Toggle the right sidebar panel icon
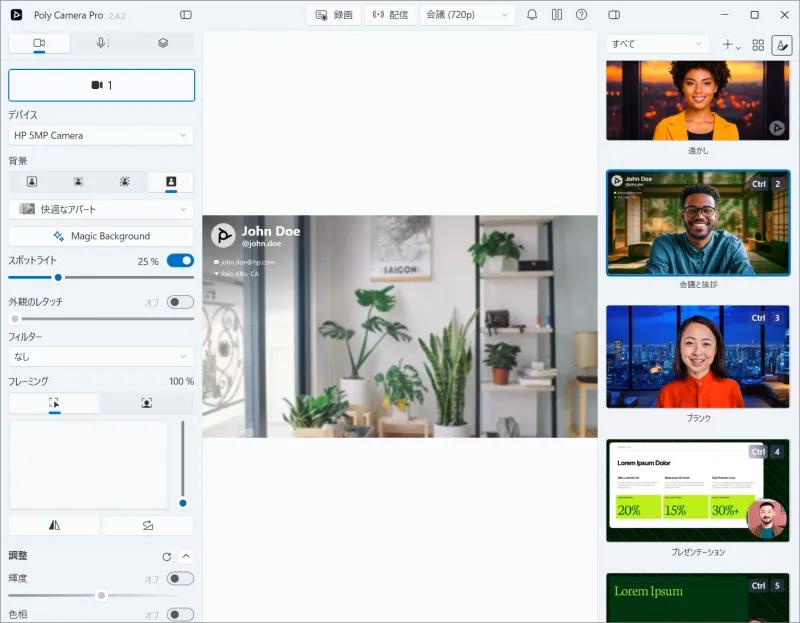This screenshot has width=800, height=623. click(614, 15)
